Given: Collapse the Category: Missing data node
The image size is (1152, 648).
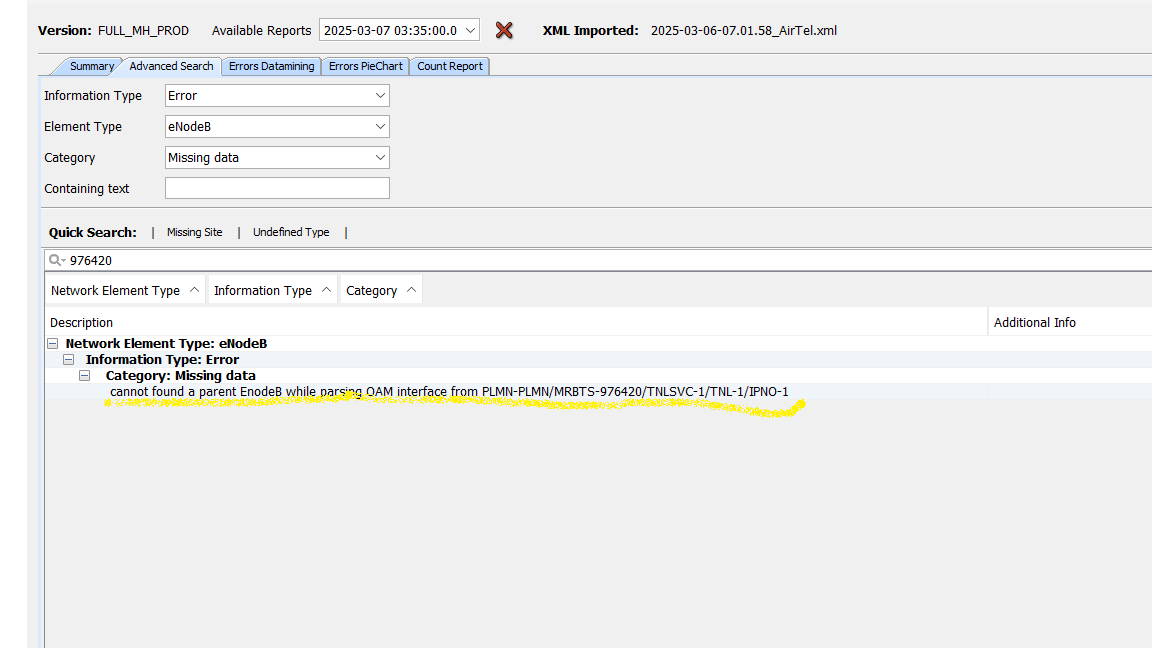Looking at the screenshot, I should pyautogui.click(x=85, y=376).
